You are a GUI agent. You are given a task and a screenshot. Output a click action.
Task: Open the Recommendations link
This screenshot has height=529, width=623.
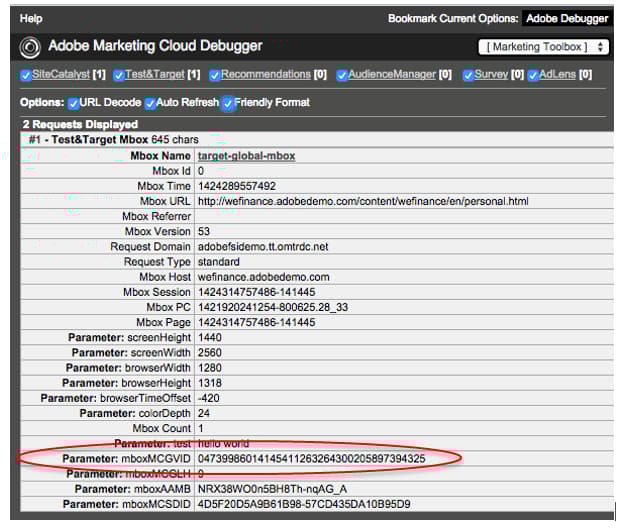point(266,74)
